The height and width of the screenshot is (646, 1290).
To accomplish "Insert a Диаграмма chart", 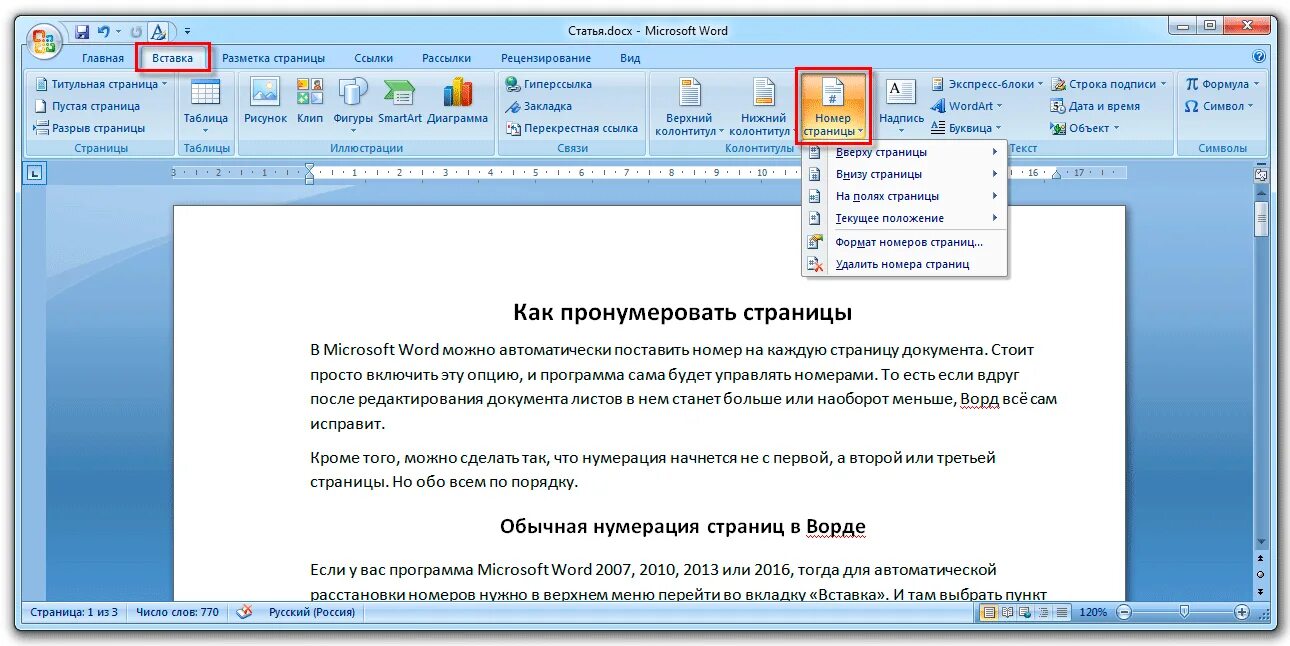I will pos(458,101).
